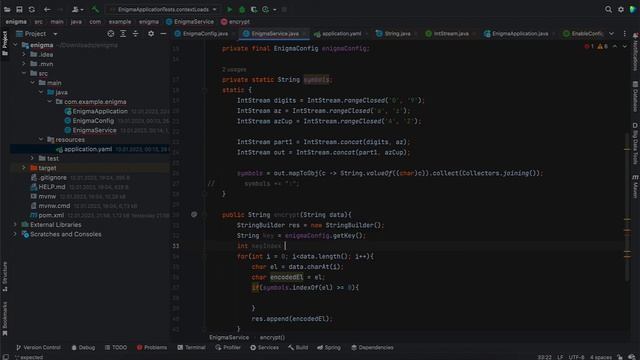Viewport: 640px width, 360px height.
Task: Click the Back navigation arrow
Action: [x=47, y=9]
